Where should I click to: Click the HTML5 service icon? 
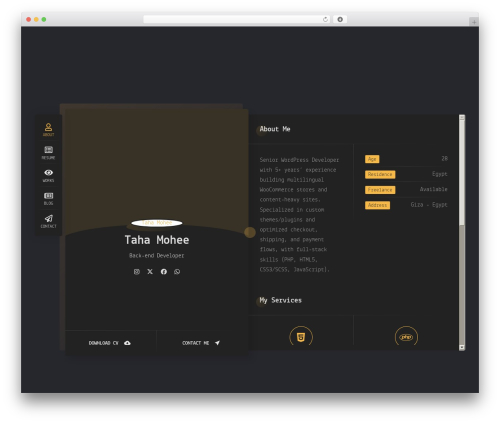point(301,337)
